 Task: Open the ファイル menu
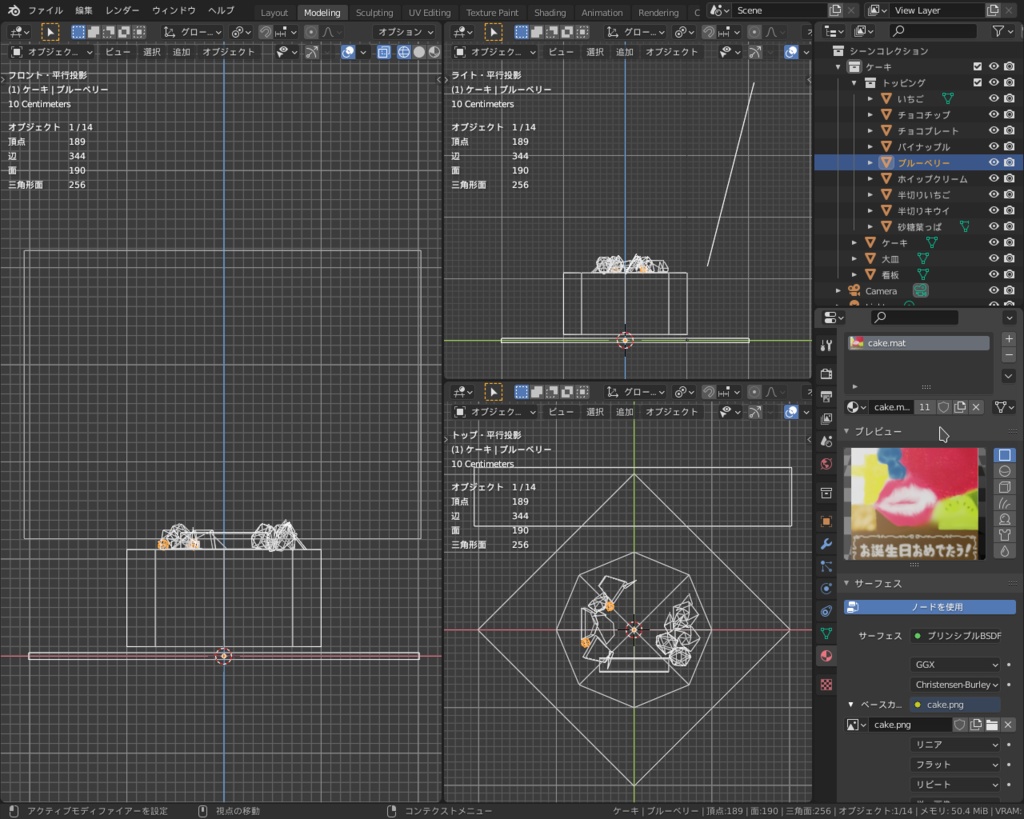click(x=45, y=10)
